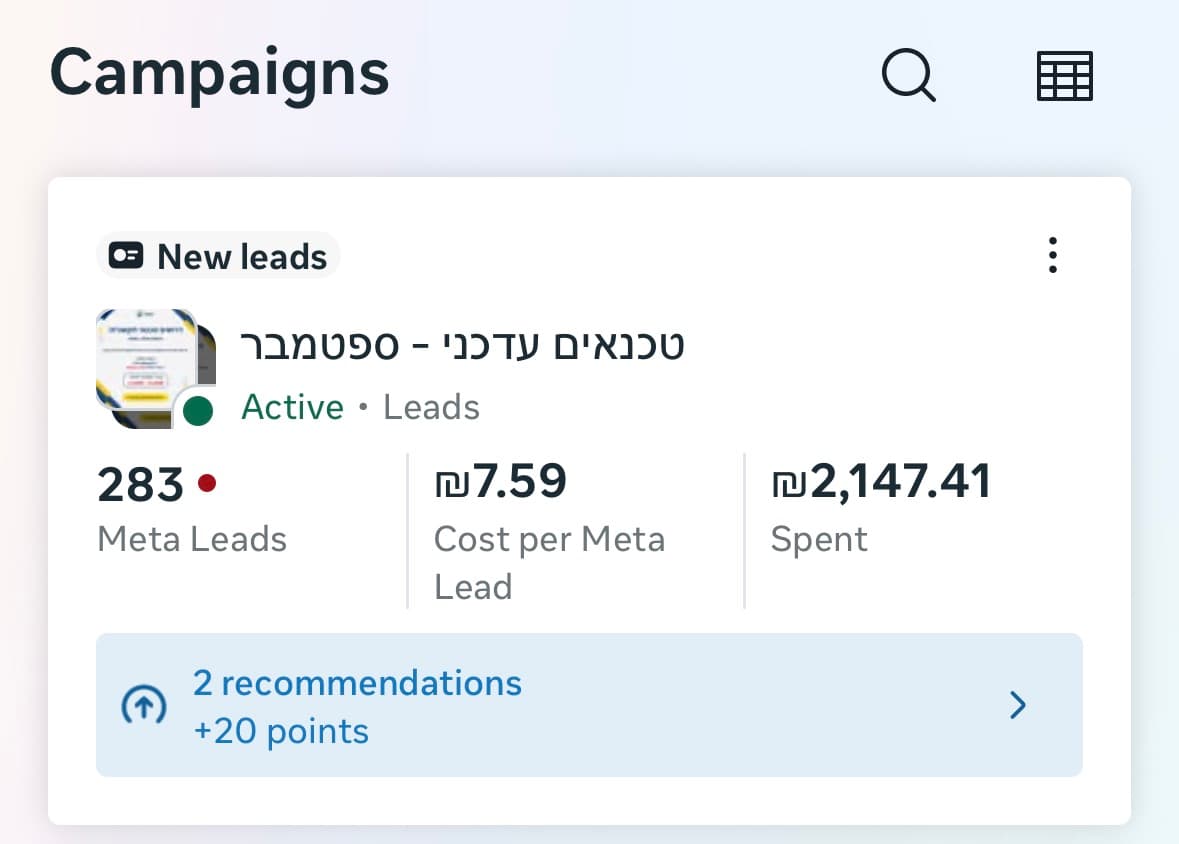This screenshot has width=1179, height=844.
Task: Open the chevron on the recommendations banner
Action: tap(1018, 705)
